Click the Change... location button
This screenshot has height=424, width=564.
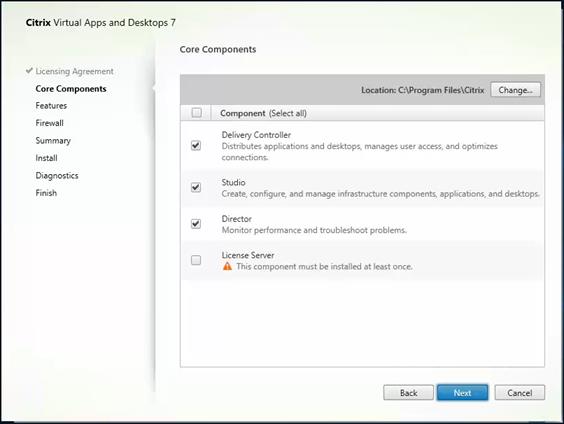pyautogui.click(x=515, y=90)
